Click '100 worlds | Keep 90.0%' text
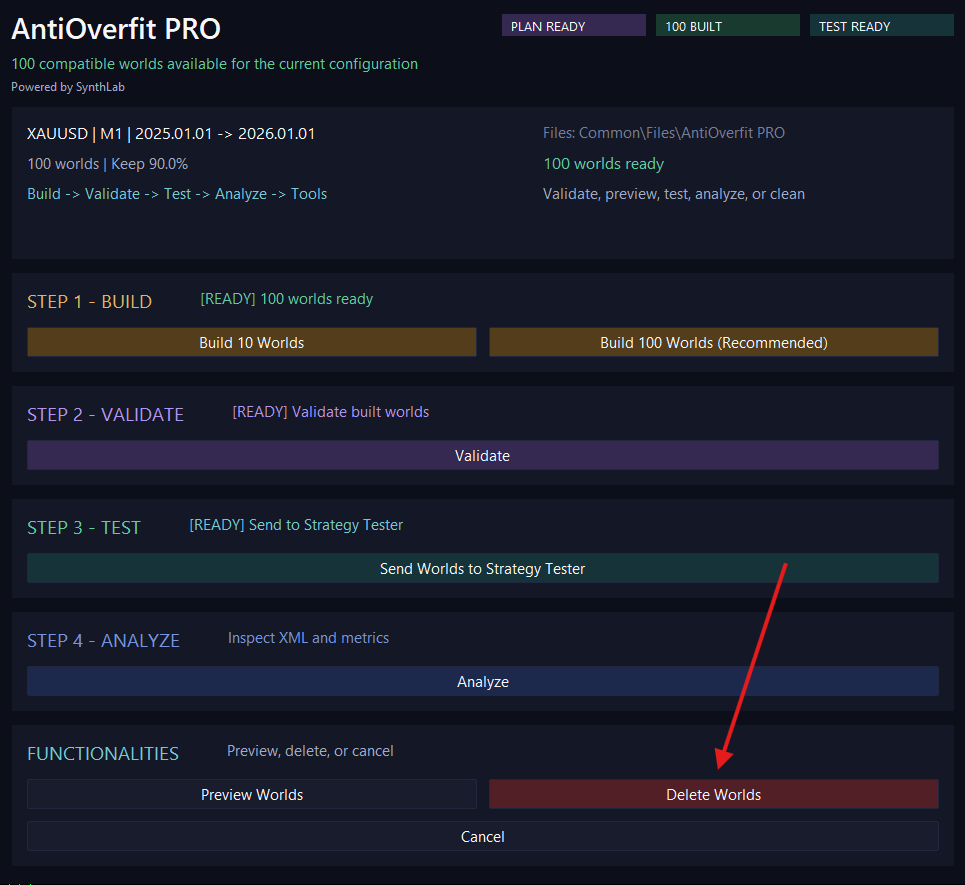This screenshot has width=965, height=885. click(x=107, y=164)
